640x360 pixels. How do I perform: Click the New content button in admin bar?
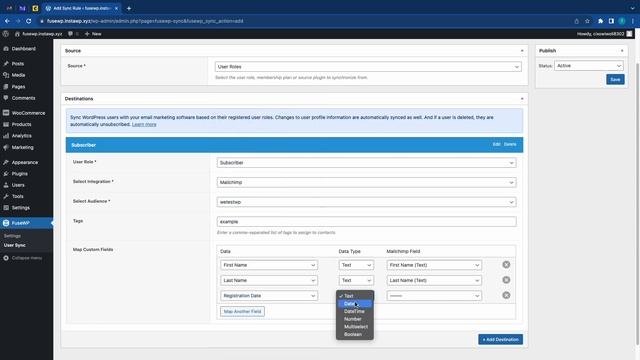[x=93, y=34]
